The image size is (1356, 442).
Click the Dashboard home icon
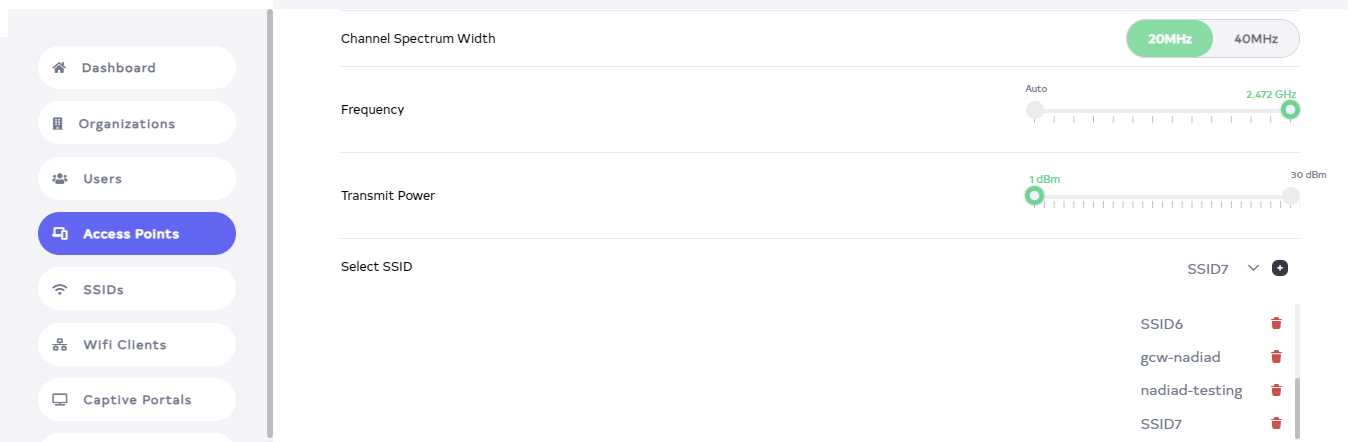click(x=60, y=68)
